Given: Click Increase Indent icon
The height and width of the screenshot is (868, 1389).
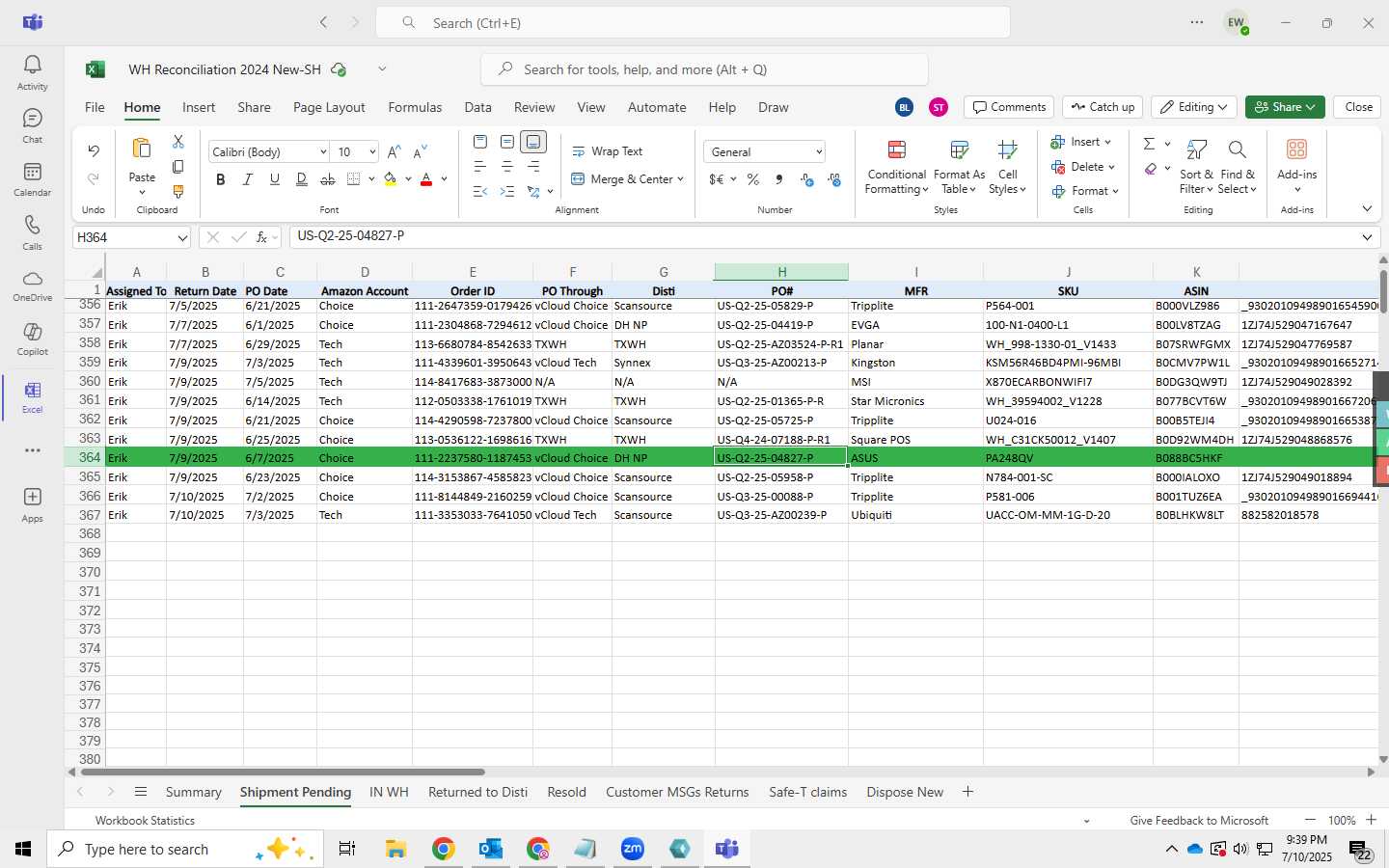Looking at the screenshot, I should 507,192.
